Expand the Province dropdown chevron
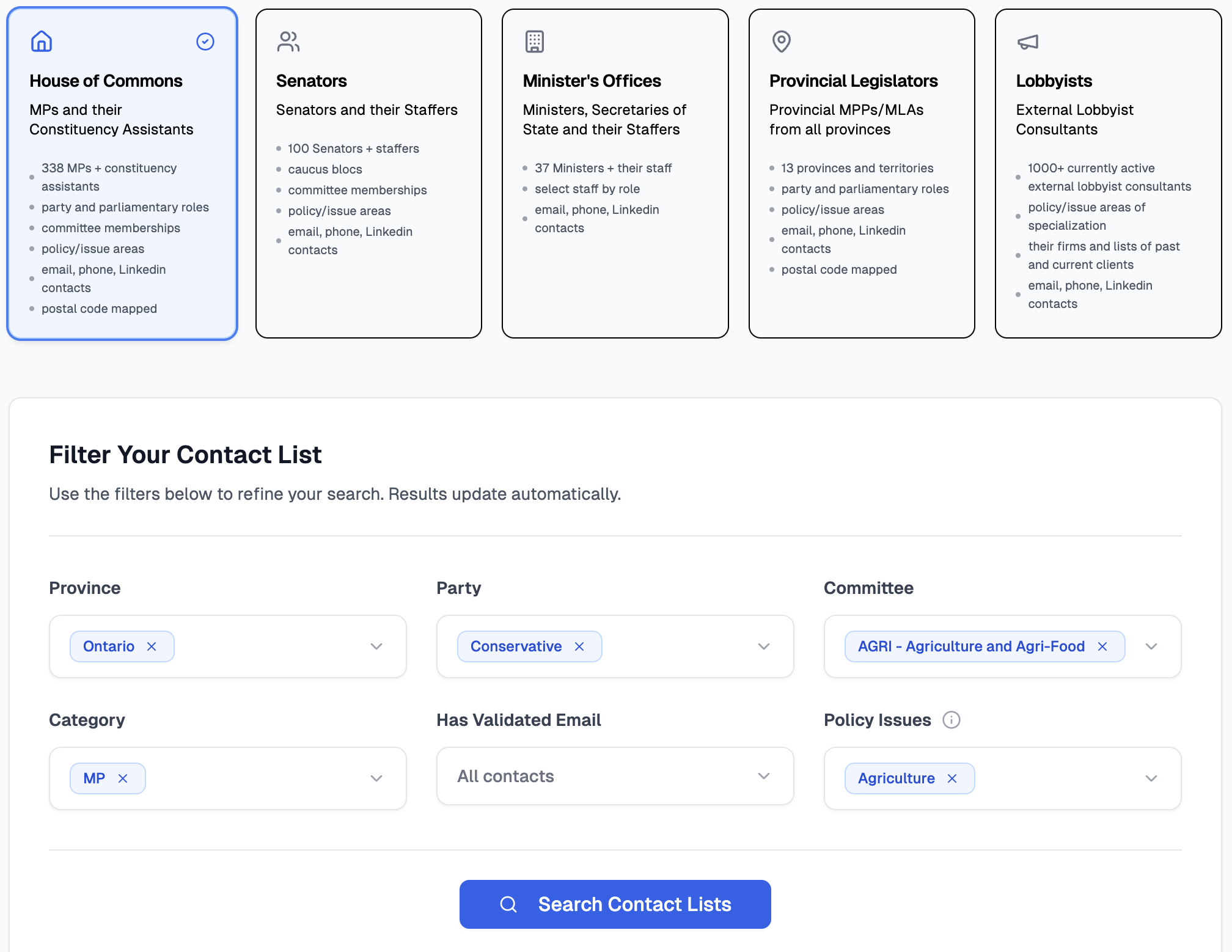The height and width of the screenshot is (952, 1232). (x=376, y=646)
